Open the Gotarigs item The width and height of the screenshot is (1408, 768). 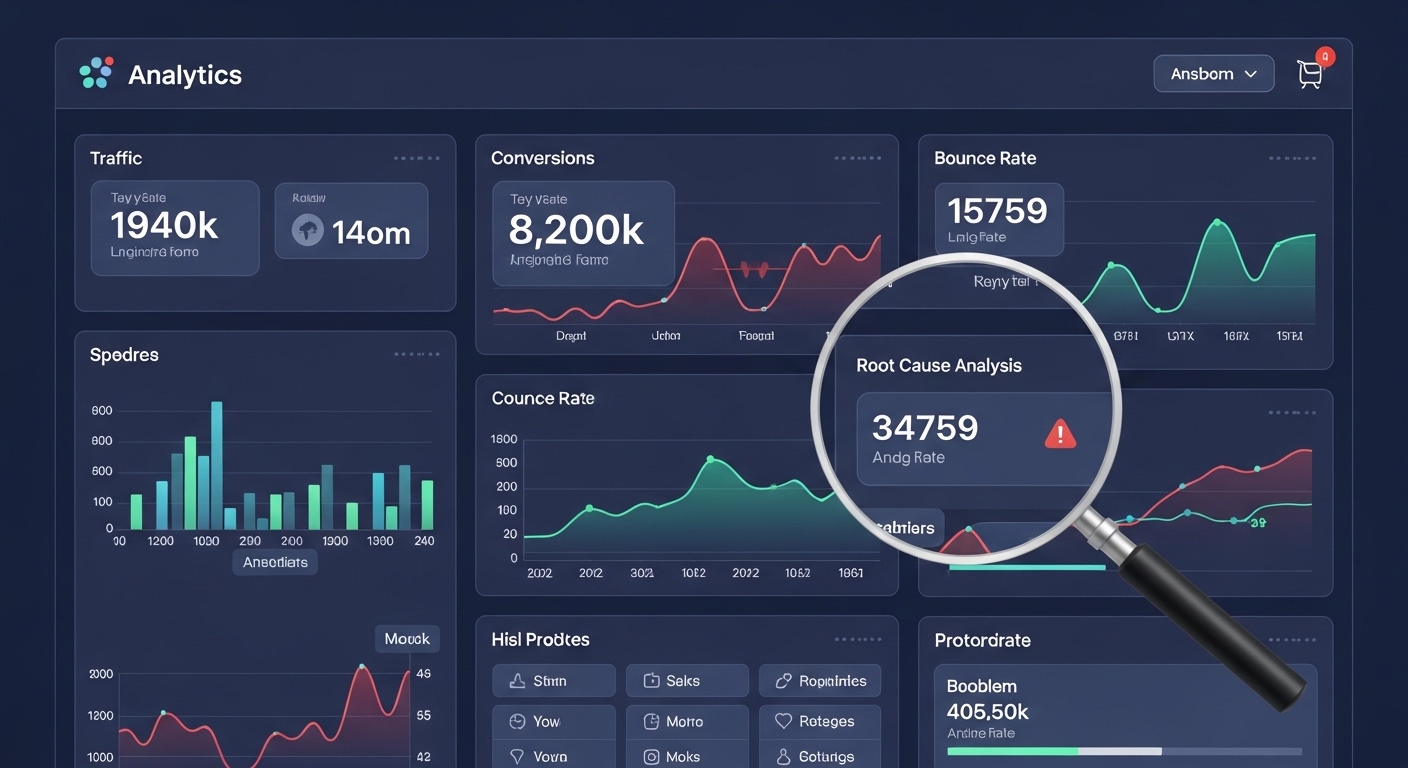pos(819,756)
